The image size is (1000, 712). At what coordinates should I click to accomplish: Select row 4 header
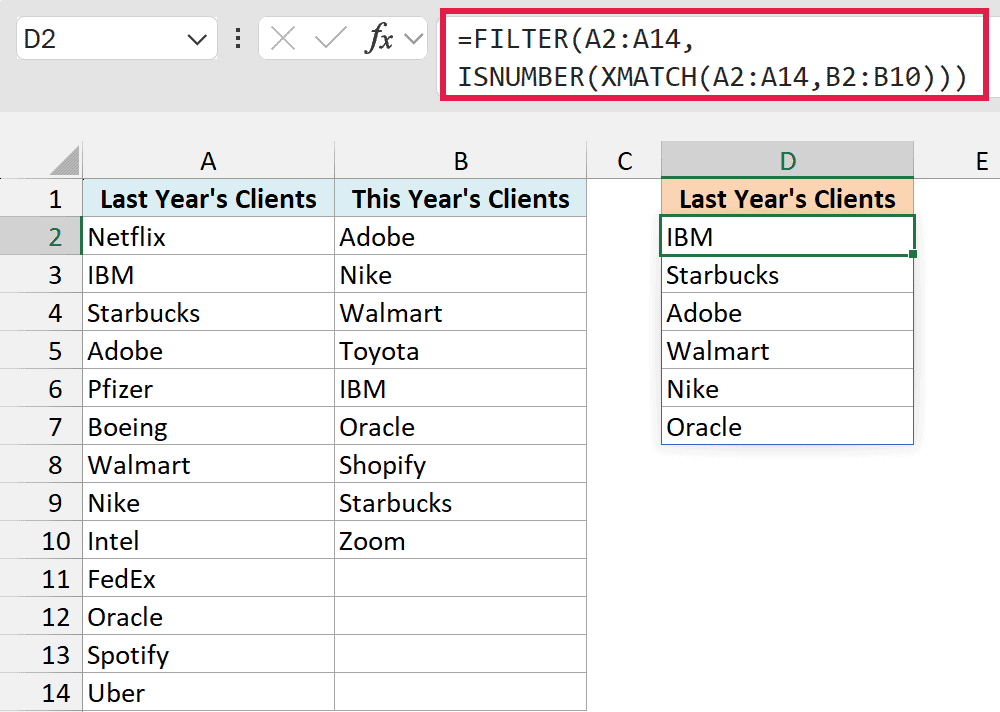coord(41,312)
